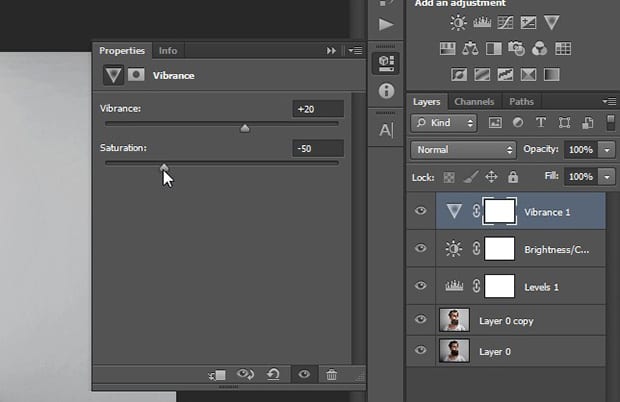Click the Saturation value field
The height and width of the screenshot is (402, 620).
318,149
